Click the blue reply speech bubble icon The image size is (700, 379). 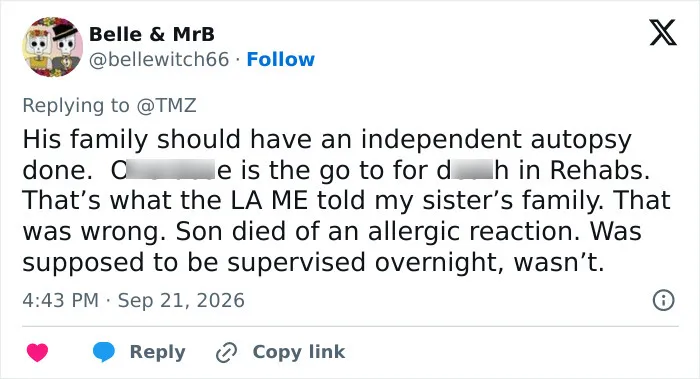[104, 352]
